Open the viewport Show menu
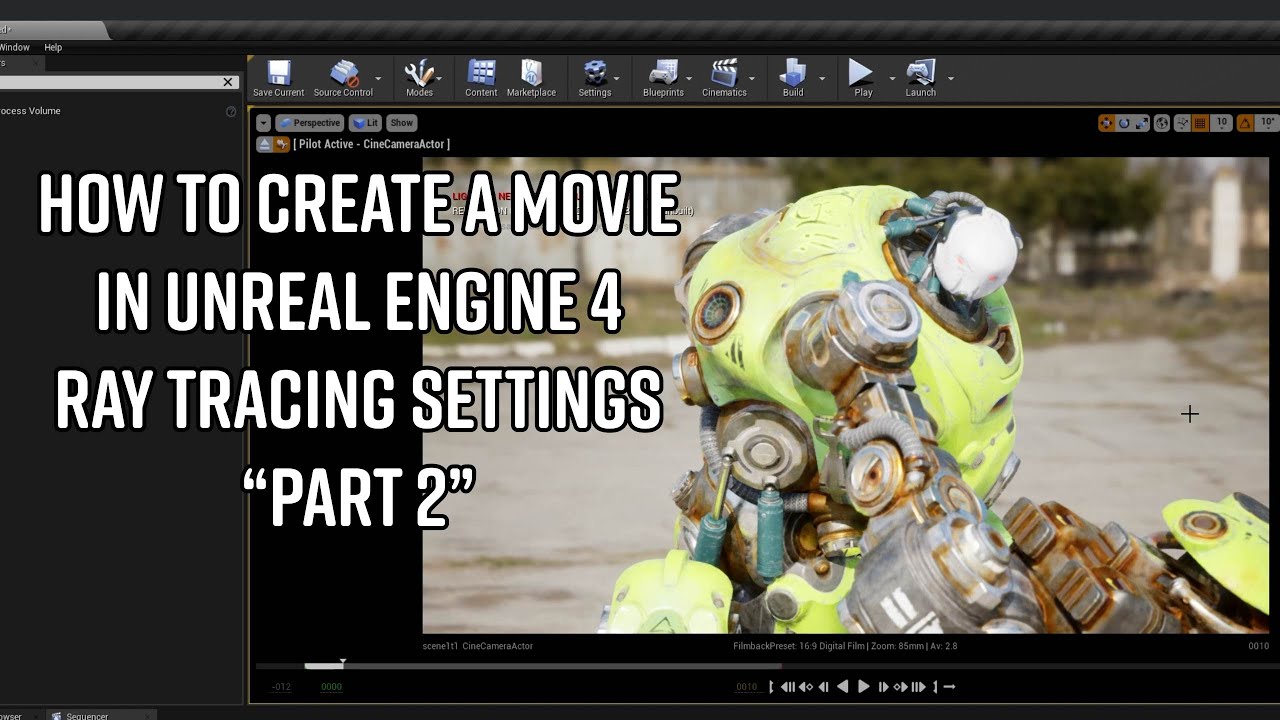 tap(401, 123)
